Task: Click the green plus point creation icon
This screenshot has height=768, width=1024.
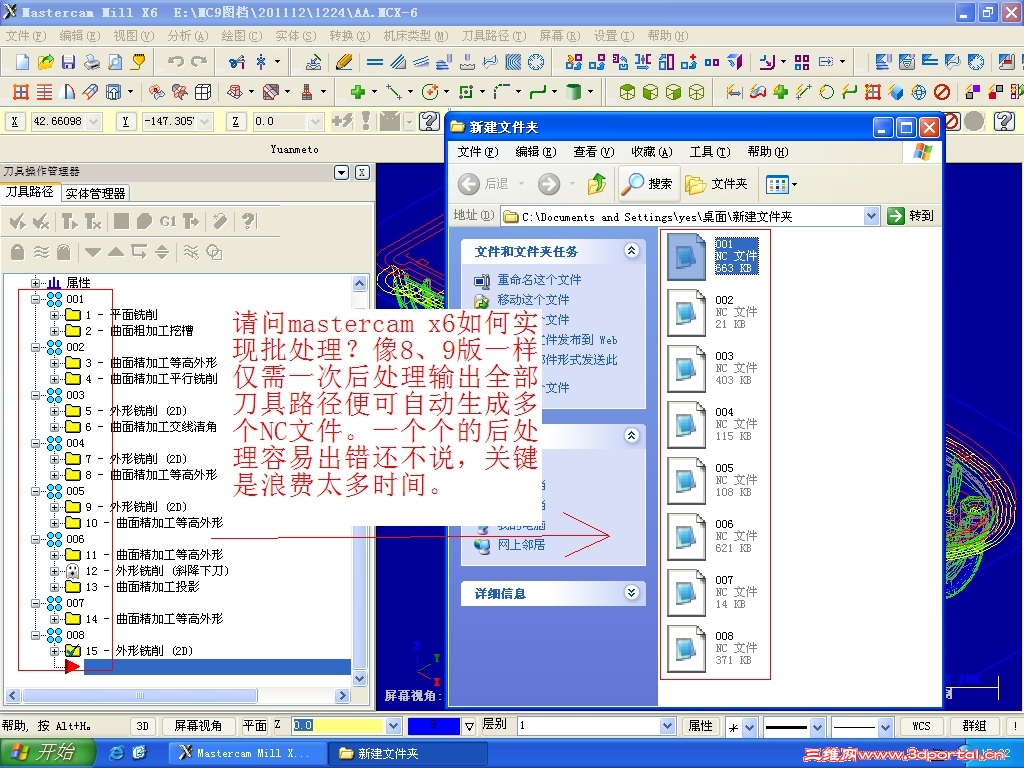Action: click(357, 92)
